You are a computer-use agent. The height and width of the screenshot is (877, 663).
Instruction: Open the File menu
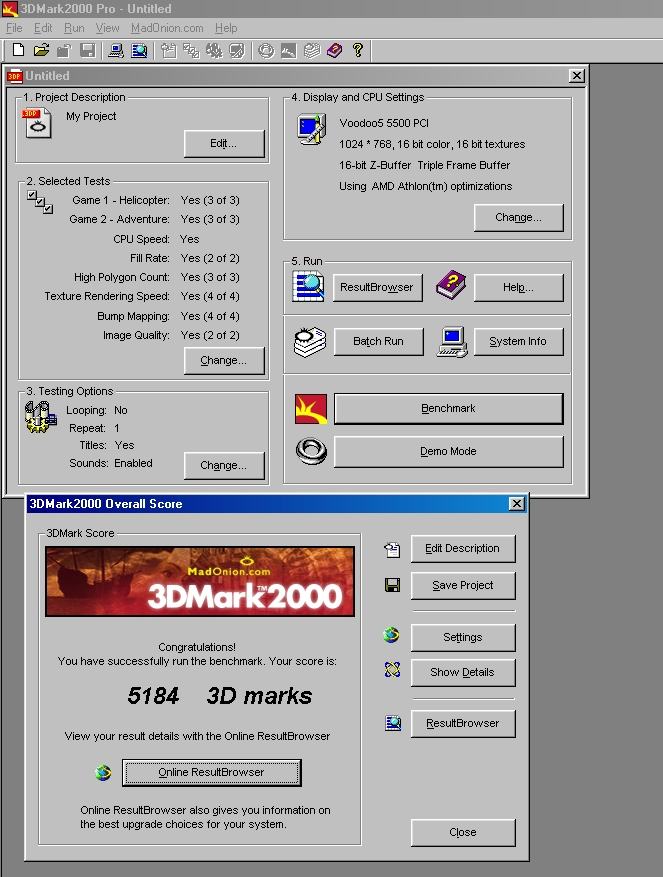(x=14, y=28)
